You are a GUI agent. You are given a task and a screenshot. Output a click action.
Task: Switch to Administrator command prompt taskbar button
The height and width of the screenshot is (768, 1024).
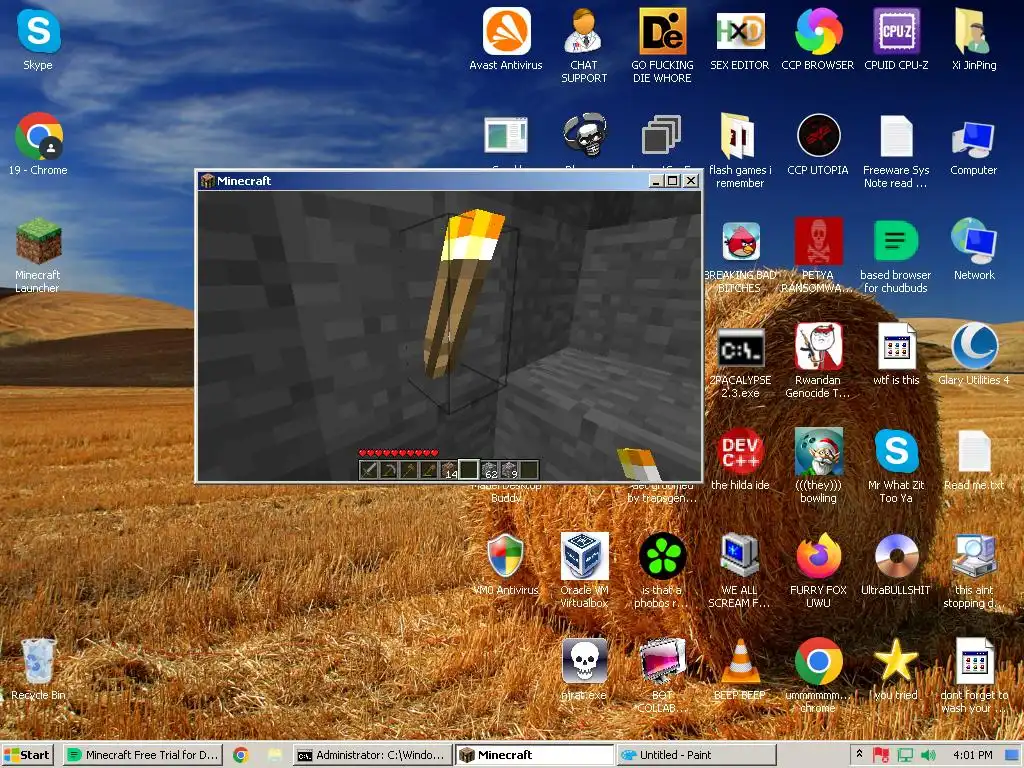point(372,755)
